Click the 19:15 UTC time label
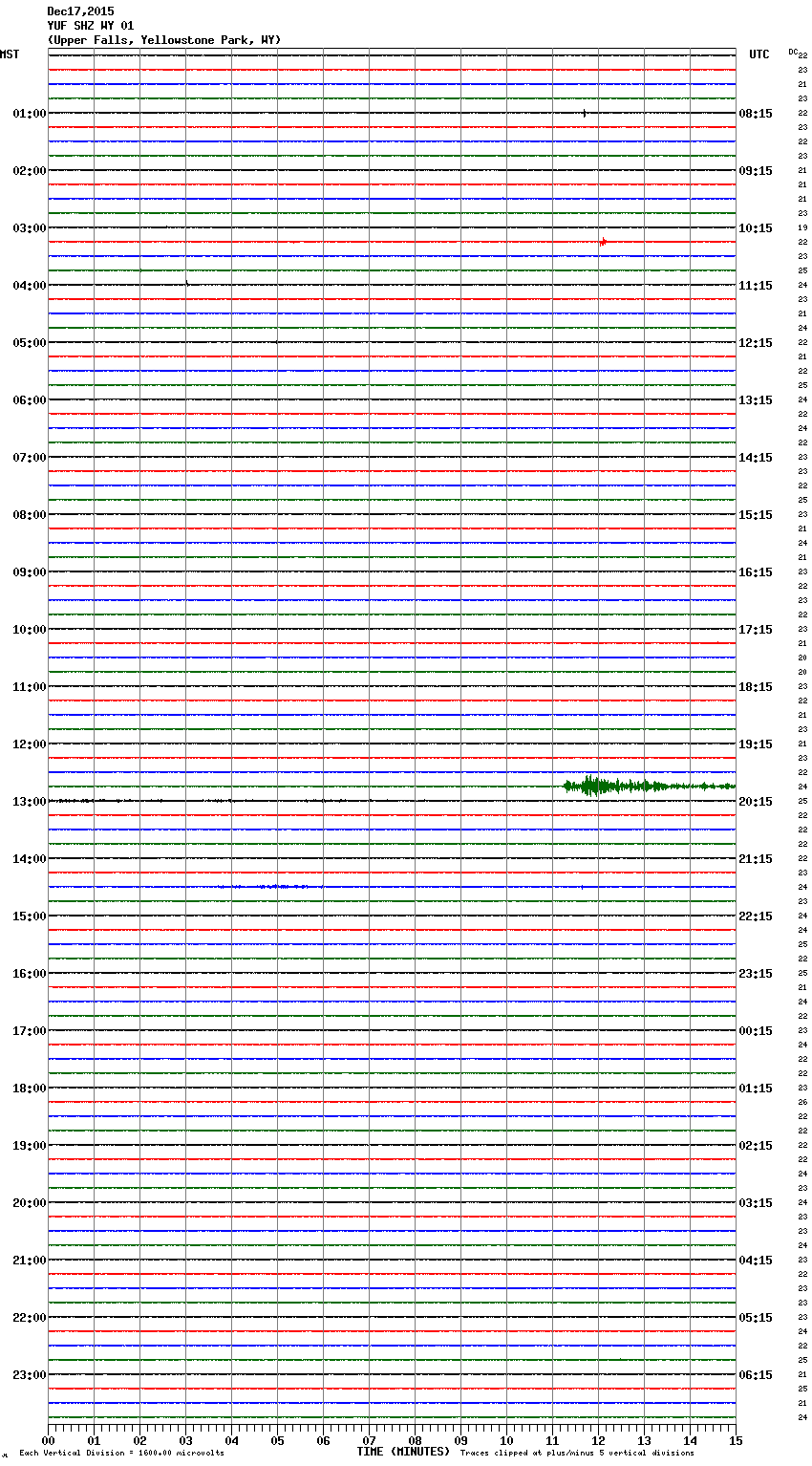The width and height of the screenshot is (812, 1466). [x=756, y=744]
